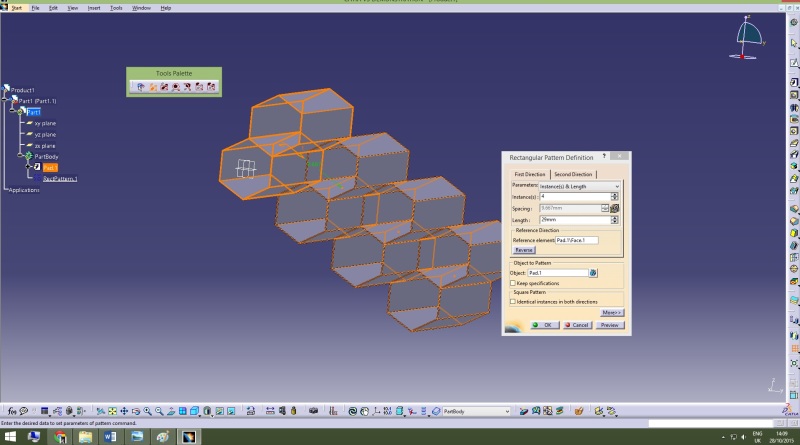The width and height of the screenshot is (800, 445).
Task: Open the Create Multi-View icon
Action: (x=182, y=411)
